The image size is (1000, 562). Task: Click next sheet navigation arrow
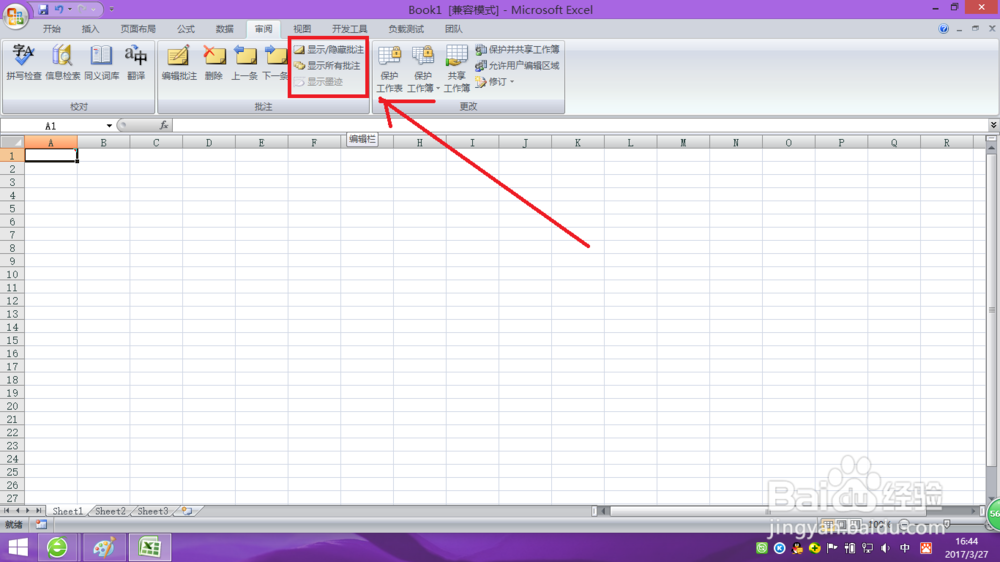[x=28, y=511]
